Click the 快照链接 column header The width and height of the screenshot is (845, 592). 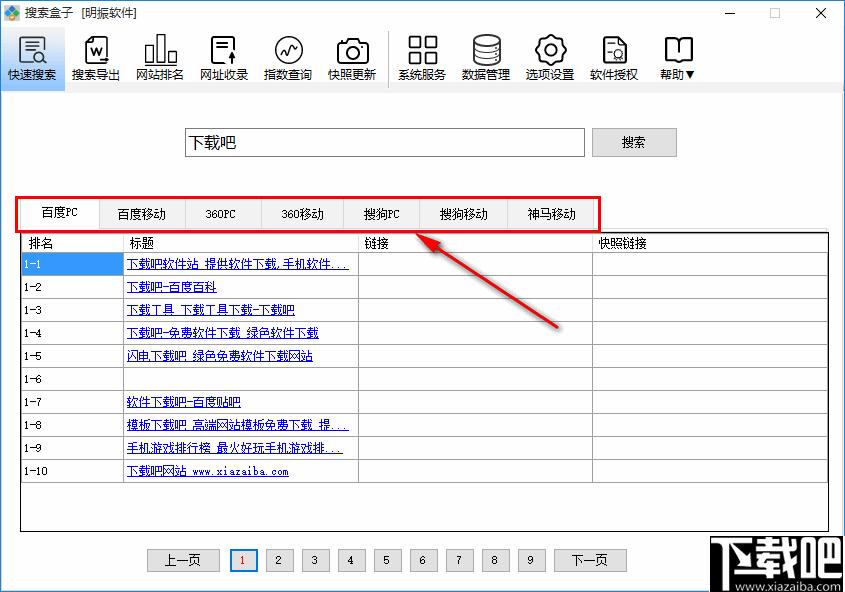tap(710, 243)
